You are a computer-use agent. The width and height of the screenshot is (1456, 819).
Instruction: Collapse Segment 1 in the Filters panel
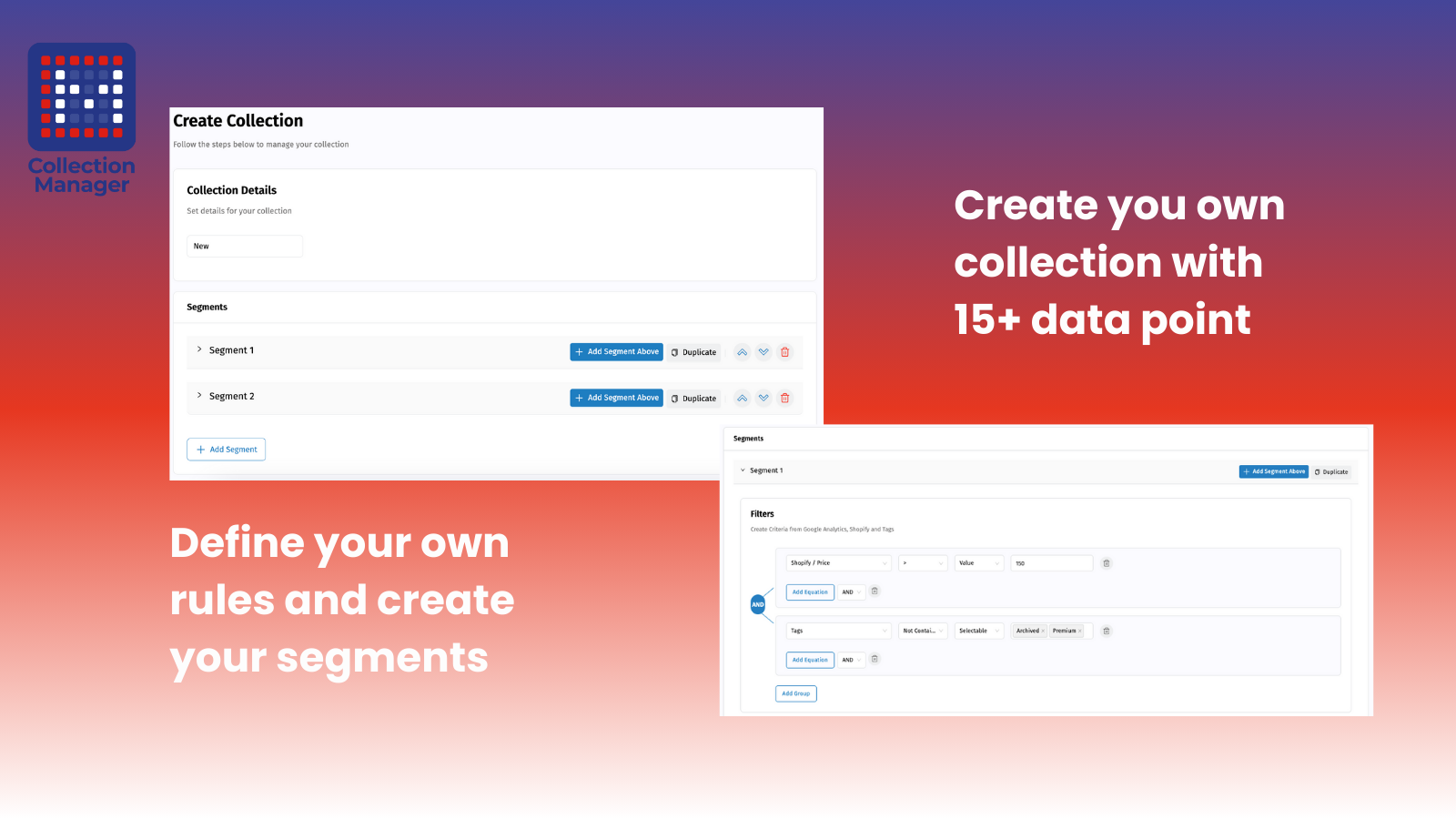click(x=740, y=470)
